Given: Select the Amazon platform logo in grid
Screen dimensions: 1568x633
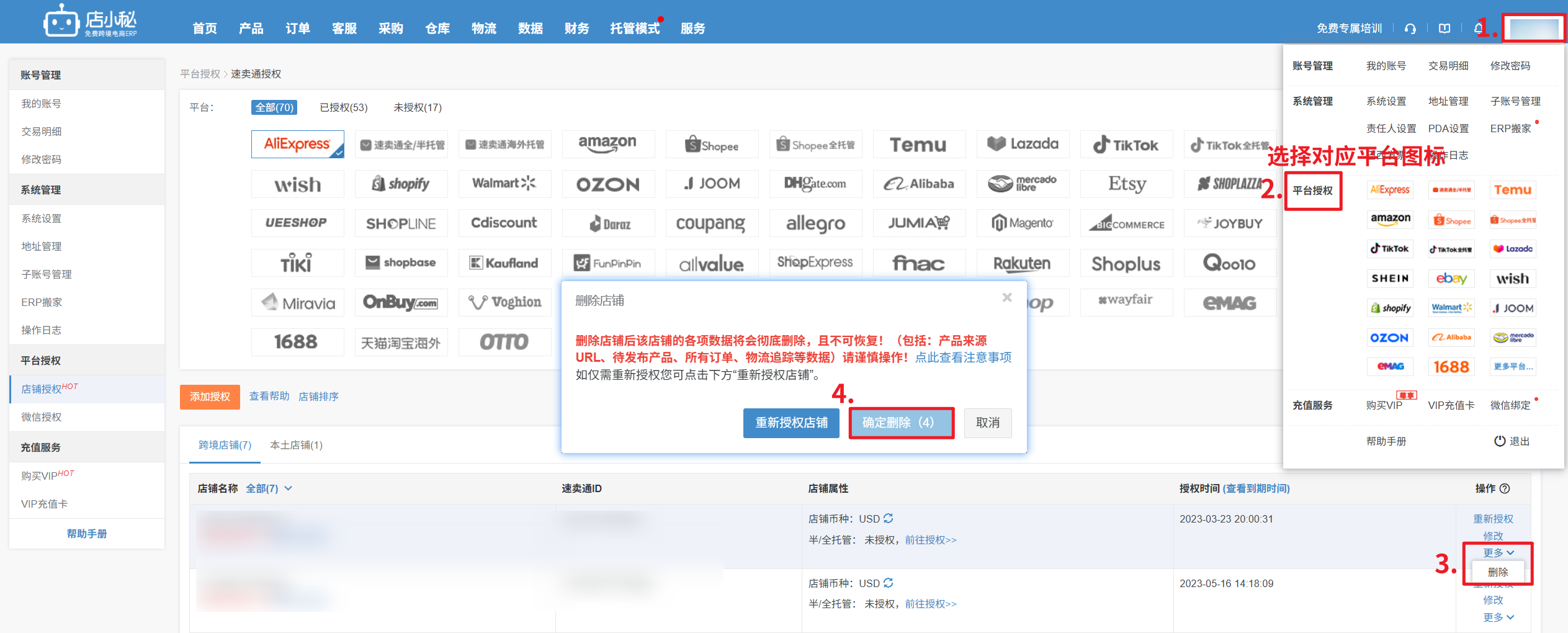Looking at the screenshot, I should (x=607, y=144).
